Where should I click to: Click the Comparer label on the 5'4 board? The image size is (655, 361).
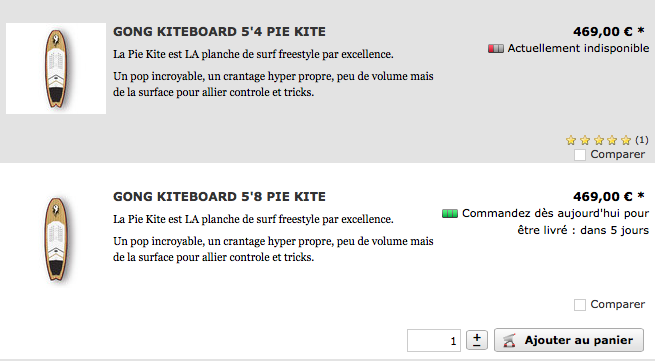(x=617, y=155)
